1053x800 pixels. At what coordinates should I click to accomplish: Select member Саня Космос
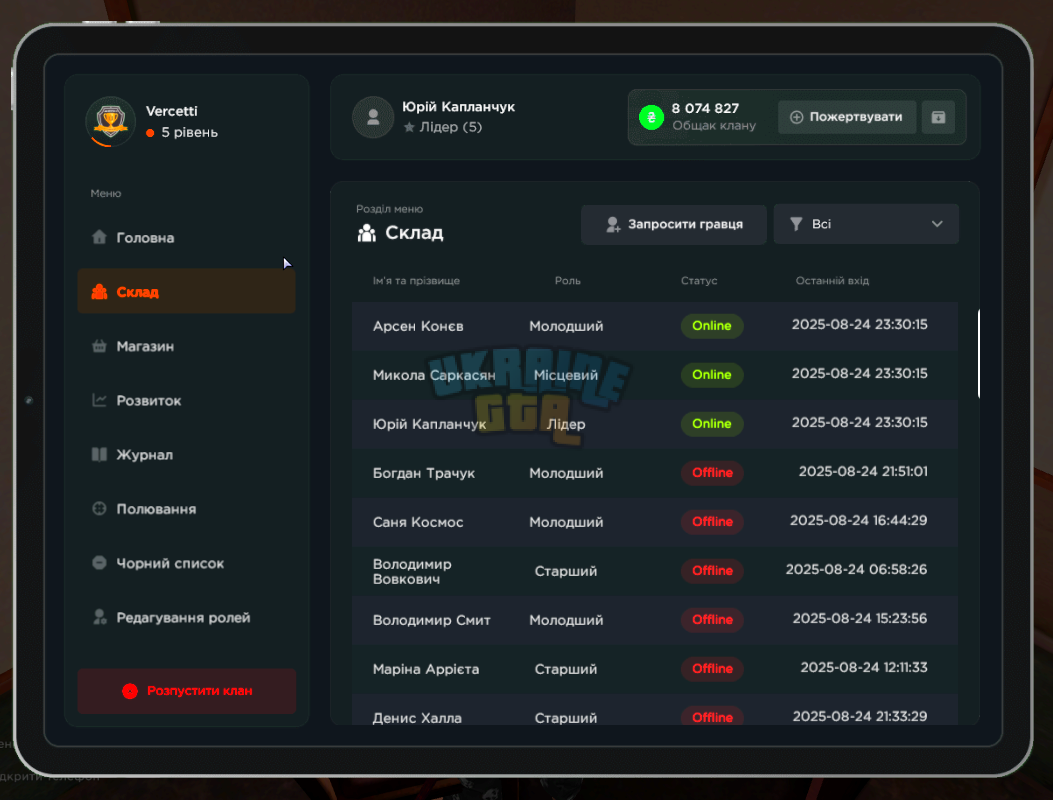click(655, 522)
